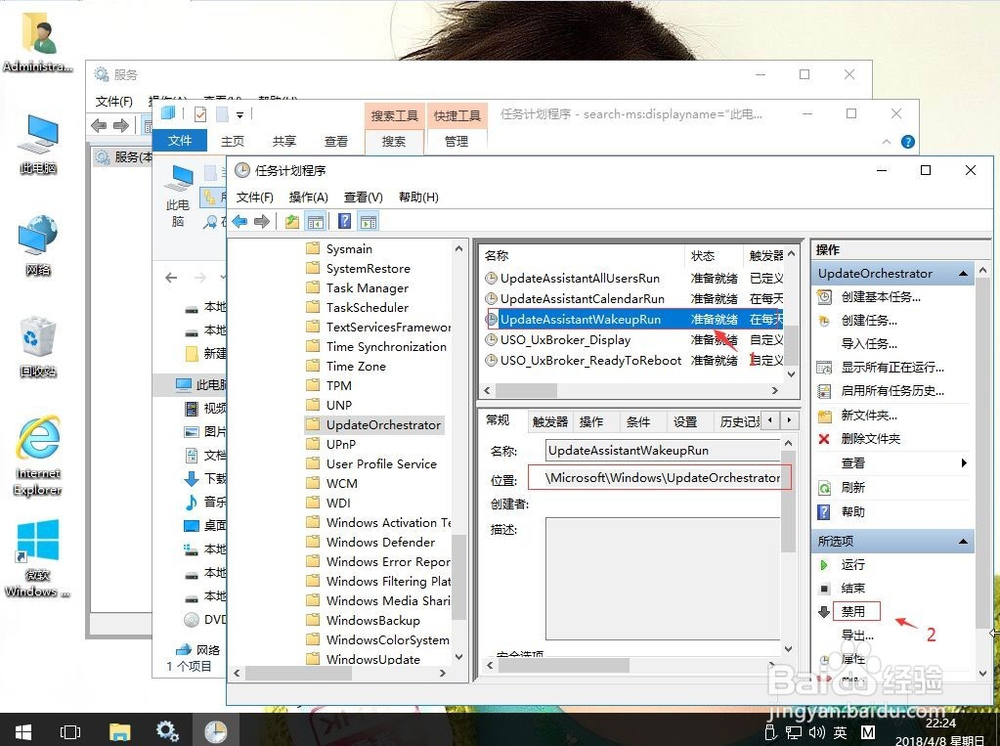Click 结束 to end selected task
Screen dimensions: 1000x746
(853, 589)
